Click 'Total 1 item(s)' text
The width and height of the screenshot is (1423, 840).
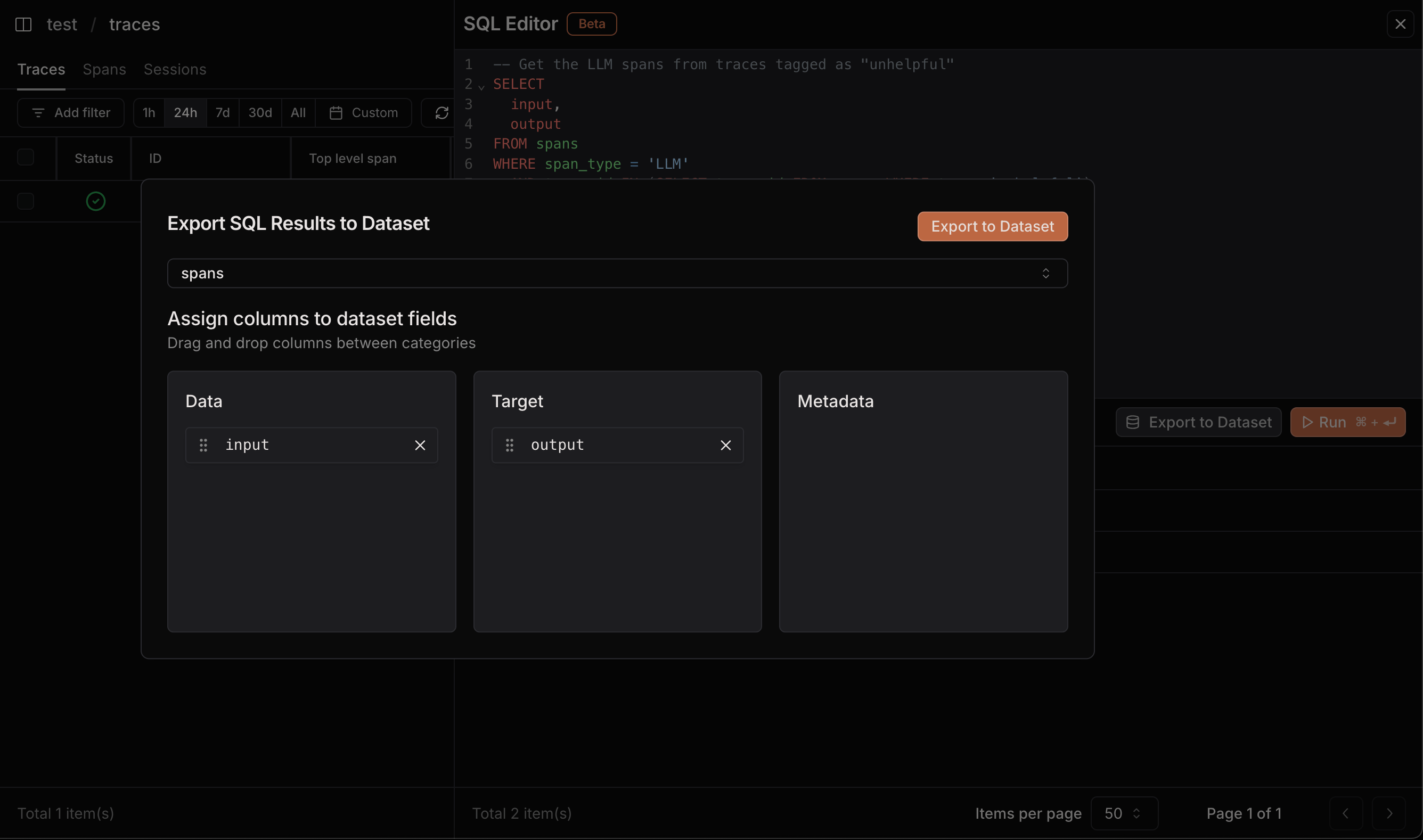pyautogui.click(x=66, y=813)
